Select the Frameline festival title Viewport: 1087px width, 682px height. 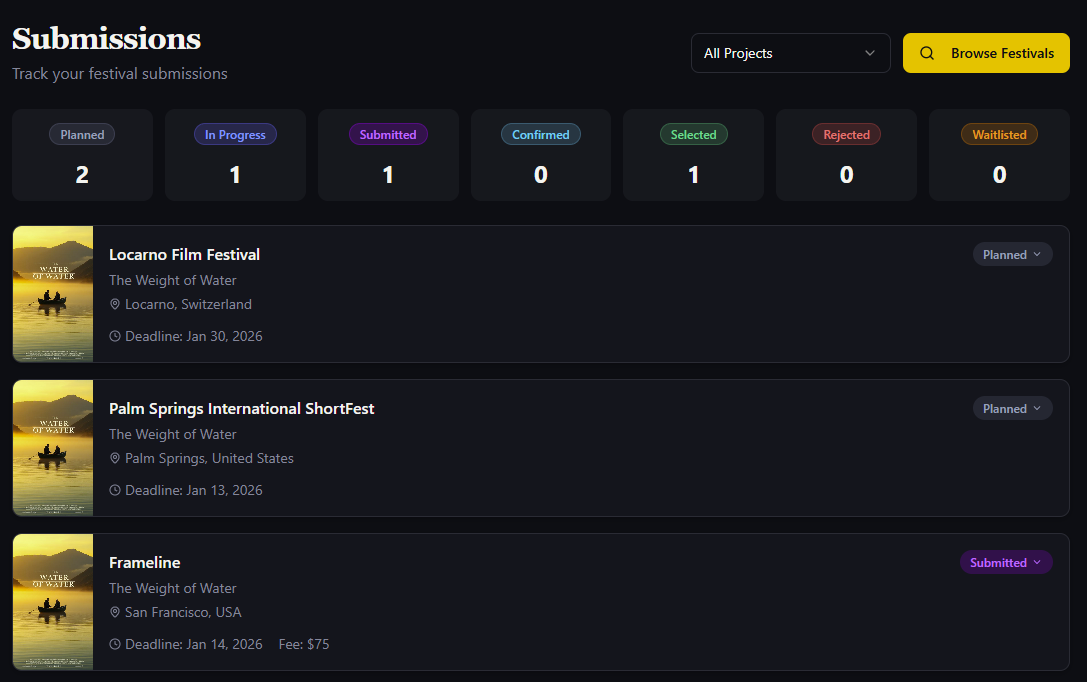(x=144, y=562)
